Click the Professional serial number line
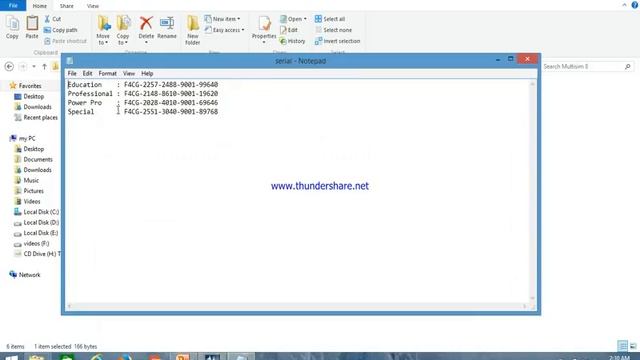This screenshot has width=640, height=360. tap(143, 93)
